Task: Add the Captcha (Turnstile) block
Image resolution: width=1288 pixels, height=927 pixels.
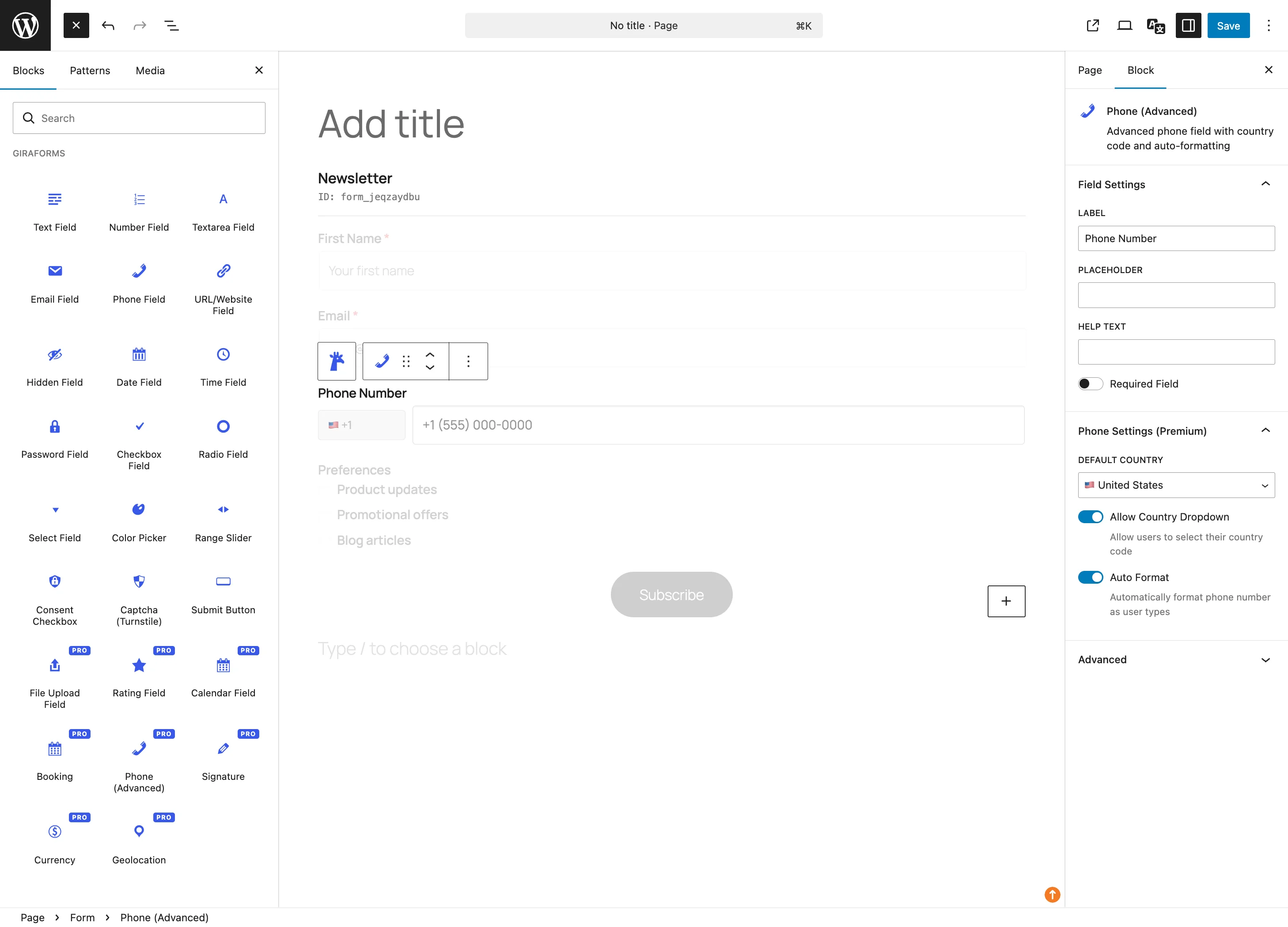Action: tap(139, 581)
